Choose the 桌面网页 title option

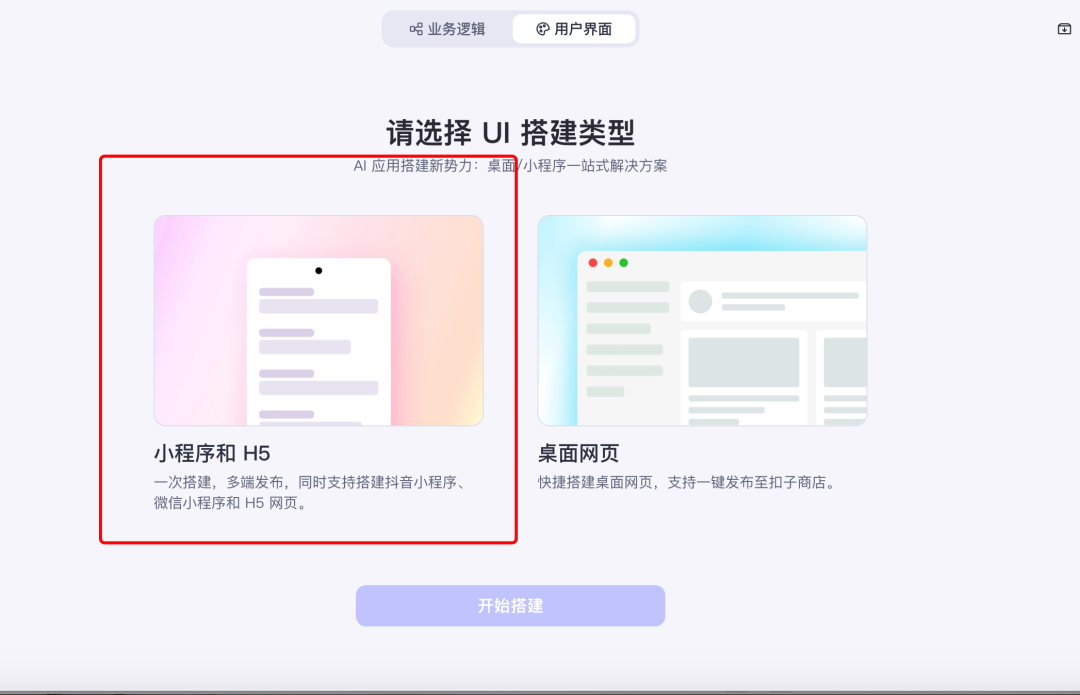pyautogui.click(x=579, y=453)
